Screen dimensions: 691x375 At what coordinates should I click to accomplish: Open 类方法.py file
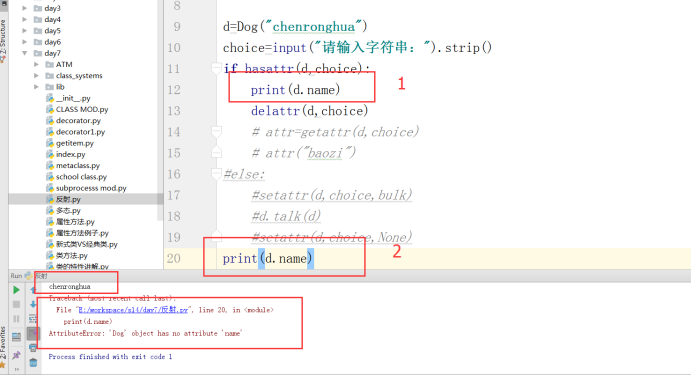67,256
